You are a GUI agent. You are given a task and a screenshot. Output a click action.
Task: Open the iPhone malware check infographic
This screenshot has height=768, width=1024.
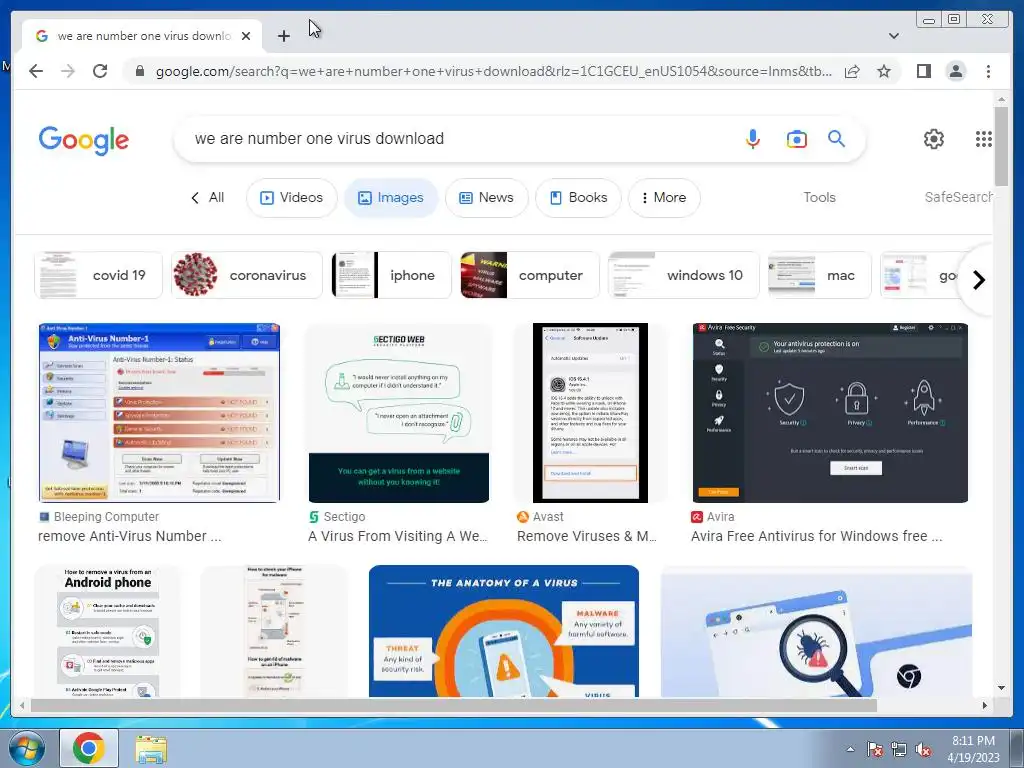[x=274, y=631]
